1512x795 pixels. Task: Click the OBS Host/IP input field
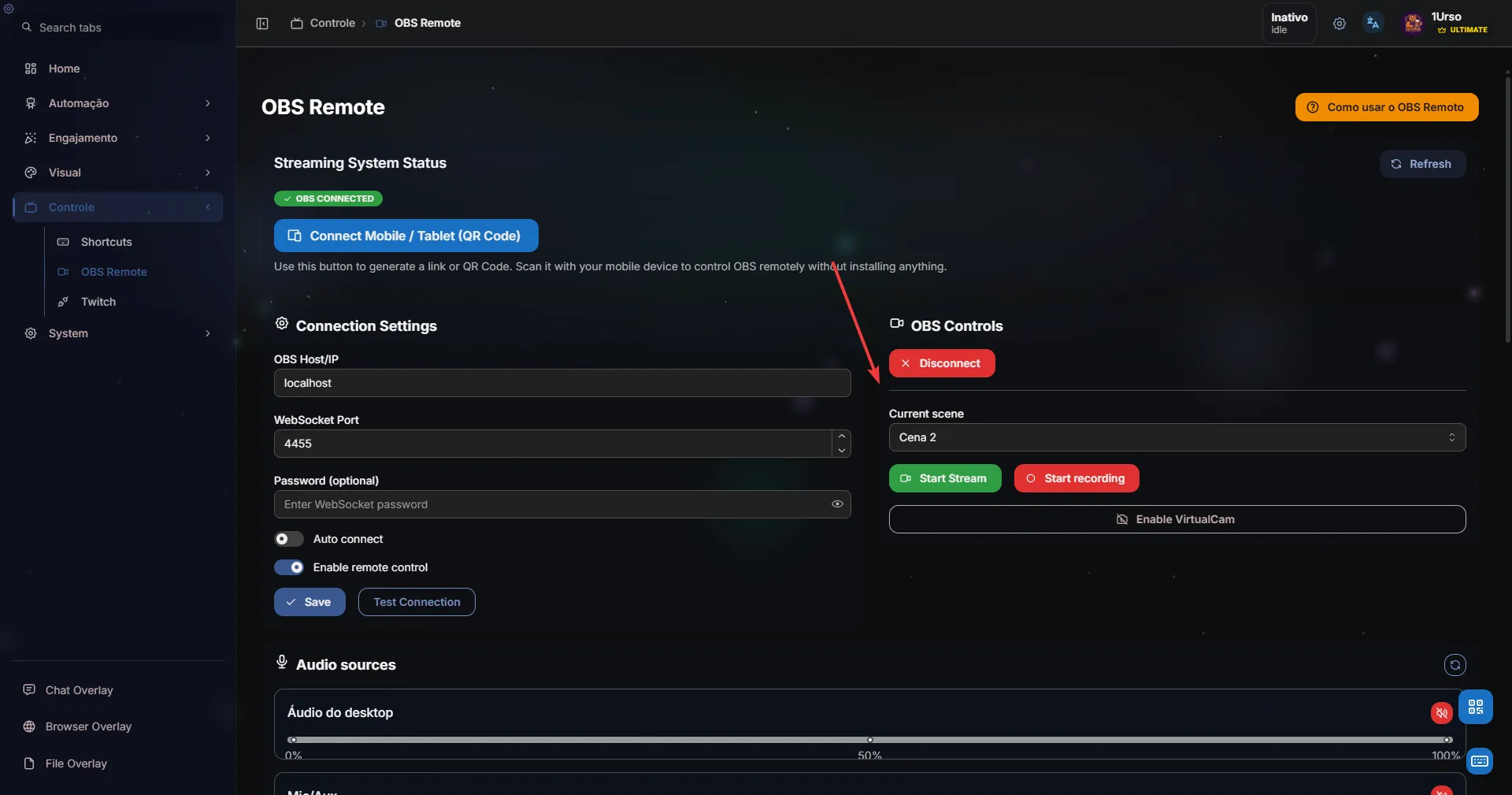tap(561, 383)
